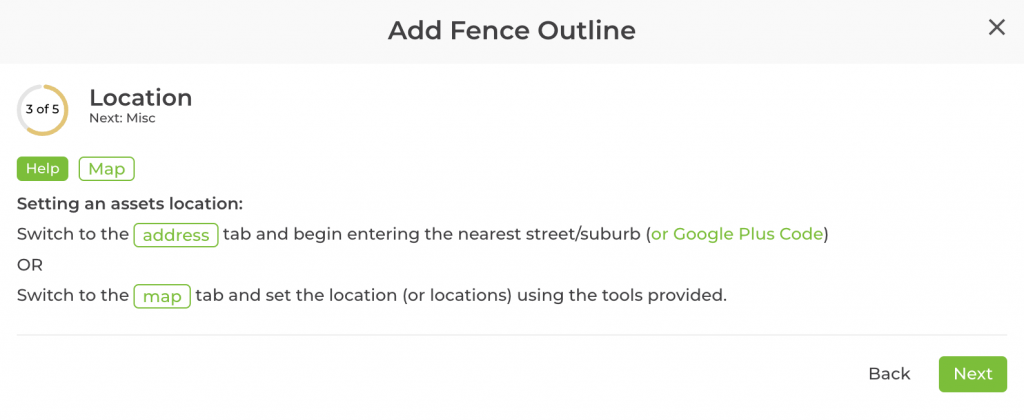Click the Next: Misc subtitle
The height and width of the screenshot is (420, 1024).
(x=122, y=119)
